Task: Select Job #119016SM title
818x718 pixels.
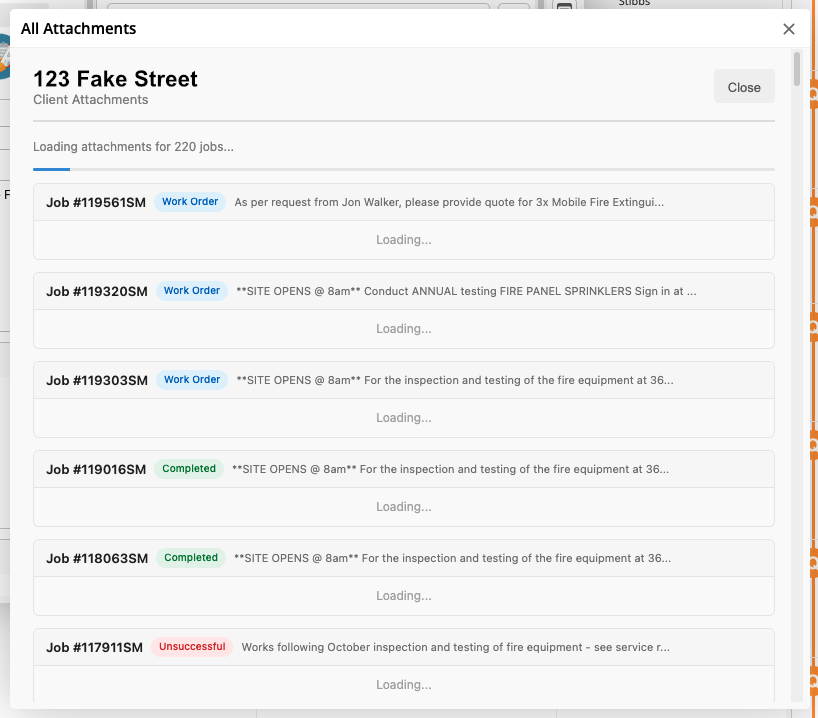Action: coord(96,469)
